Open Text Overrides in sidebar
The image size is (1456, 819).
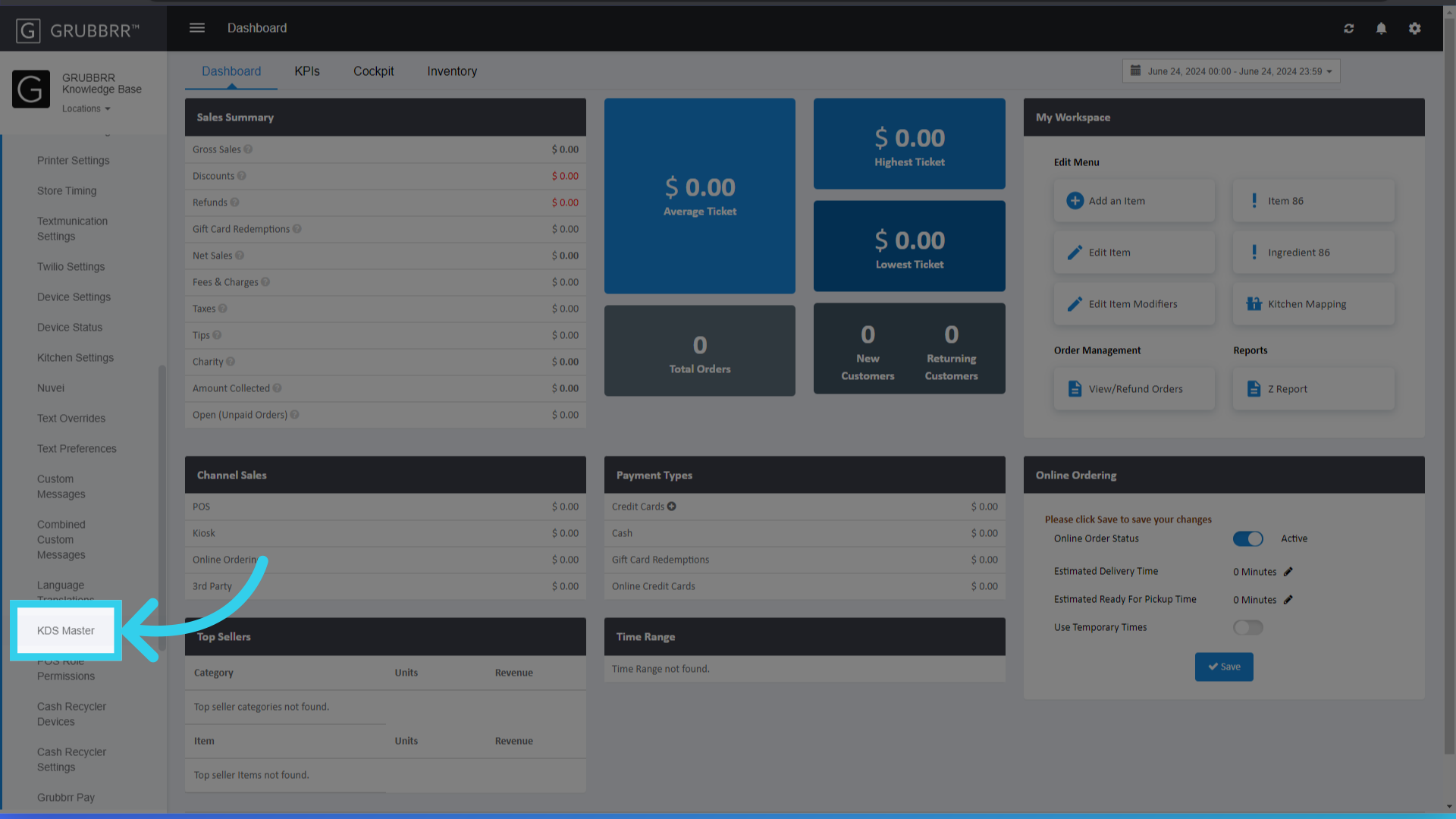click(x=71, y=419)
